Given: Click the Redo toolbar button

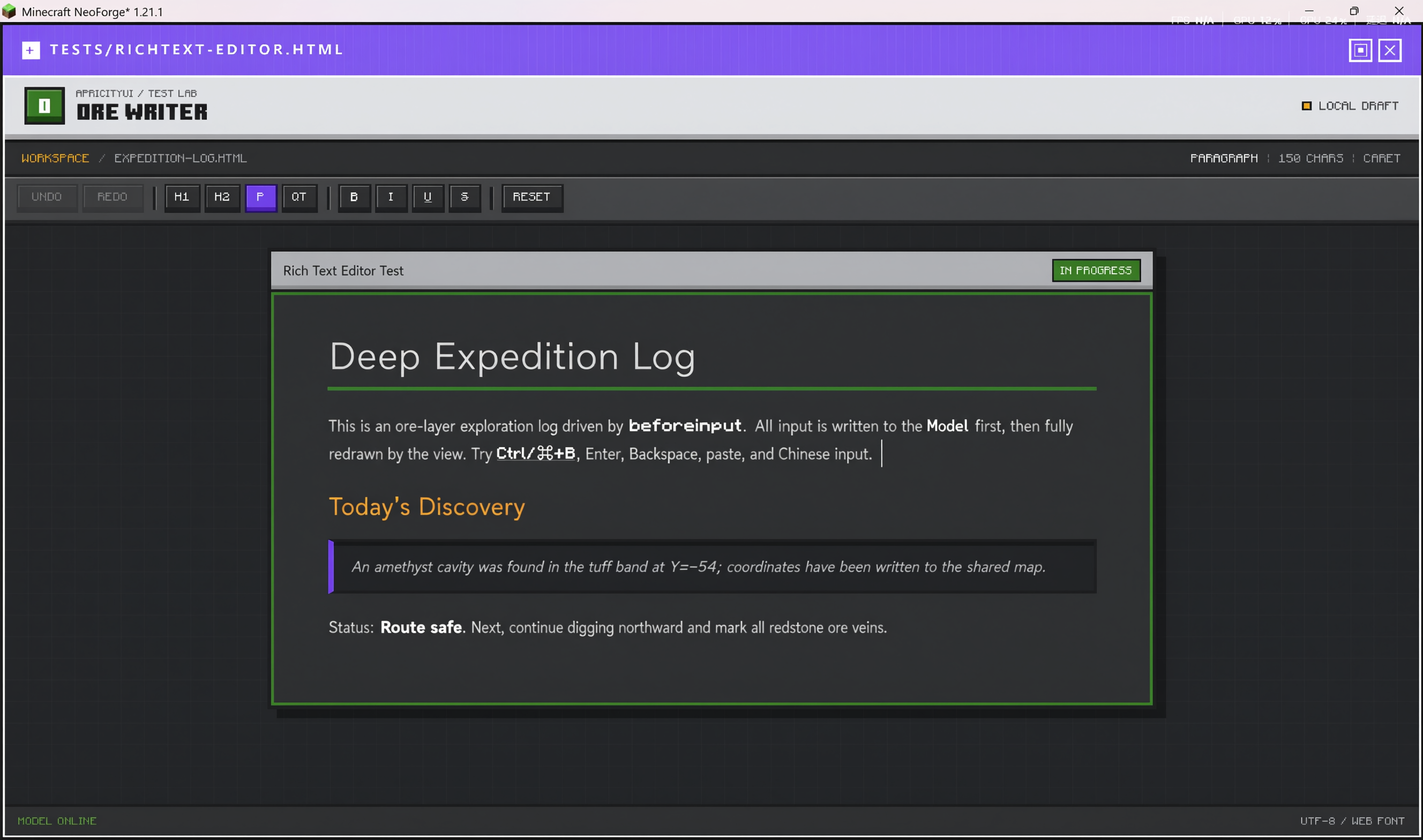Looking at the screenshot, I should click(x=112, y=197).
